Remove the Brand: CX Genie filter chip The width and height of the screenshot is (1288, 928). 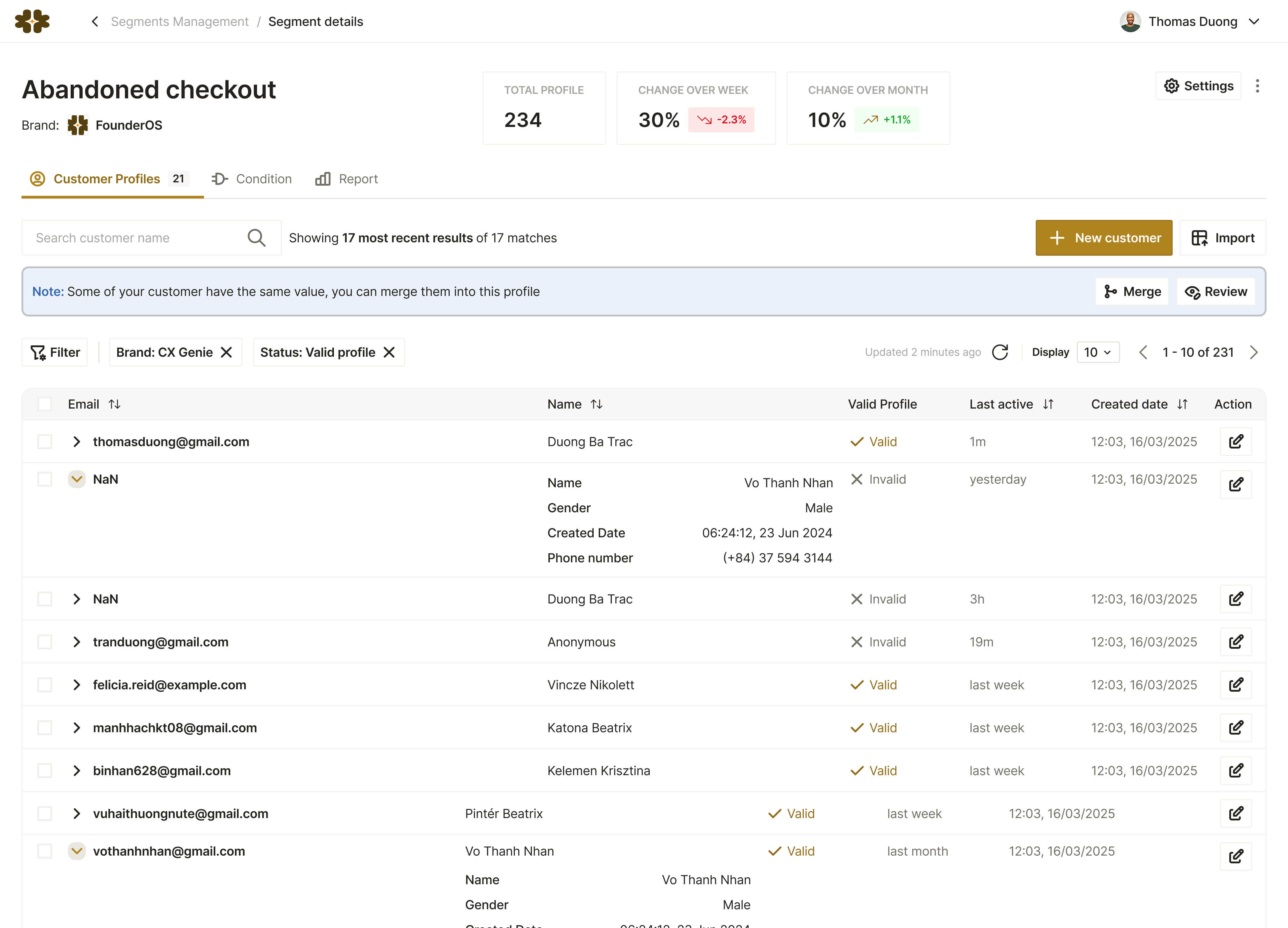pyautogui.click(x=226, y=353)
